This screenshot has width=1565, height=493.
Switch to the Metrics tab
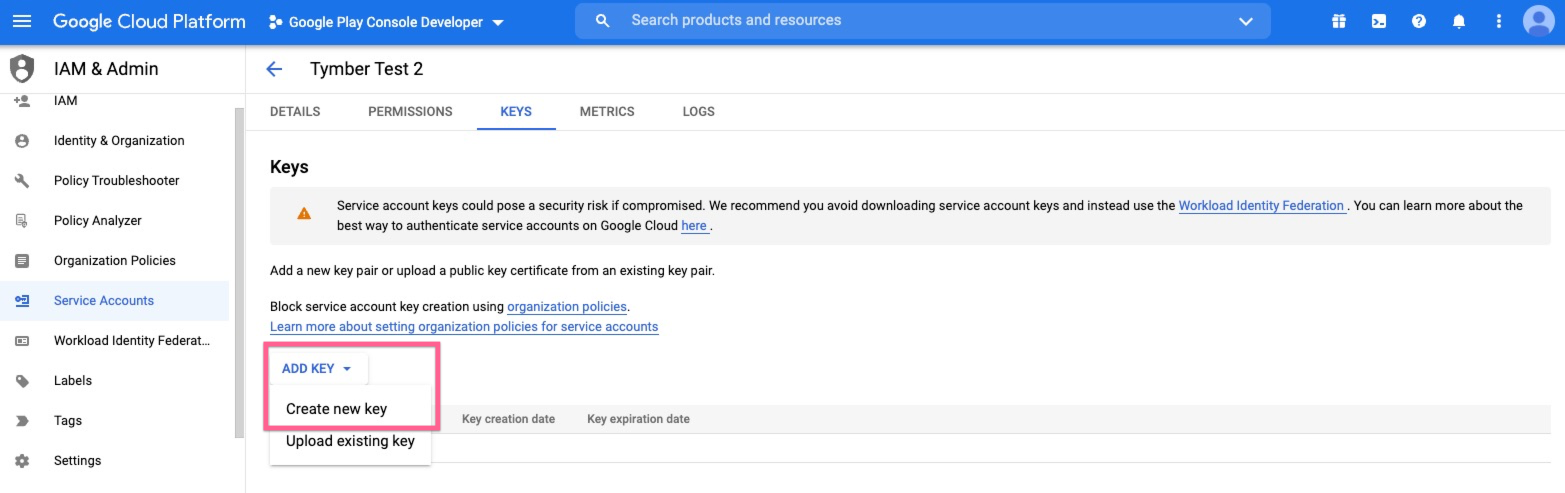pyautogui.click(x=607, y=112)
